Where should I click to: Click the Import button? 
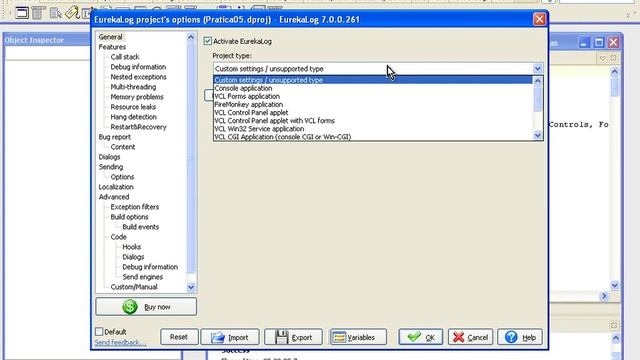(x=230, y=337)
